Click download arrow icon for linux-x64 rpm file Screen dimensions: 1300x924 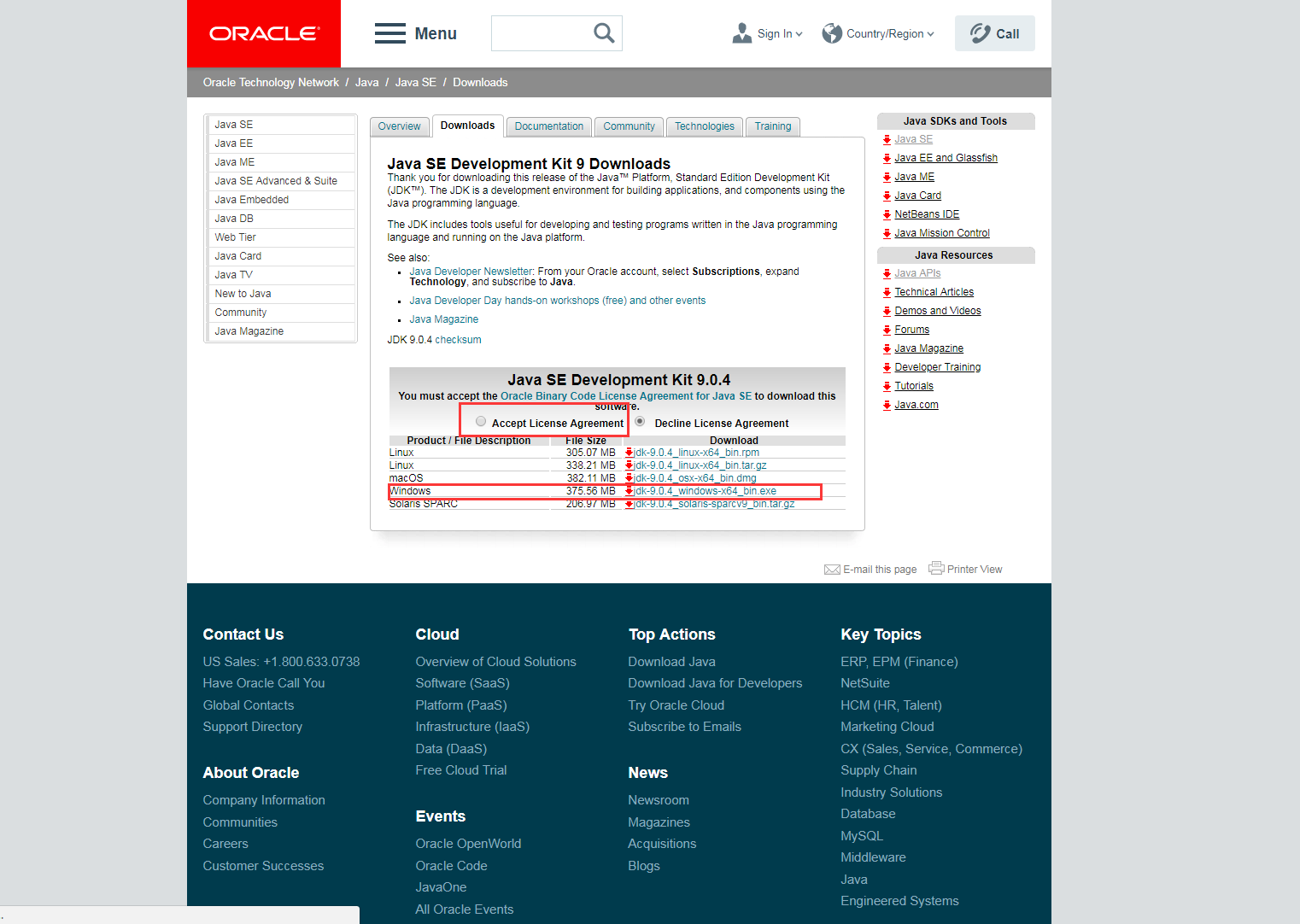630,453
